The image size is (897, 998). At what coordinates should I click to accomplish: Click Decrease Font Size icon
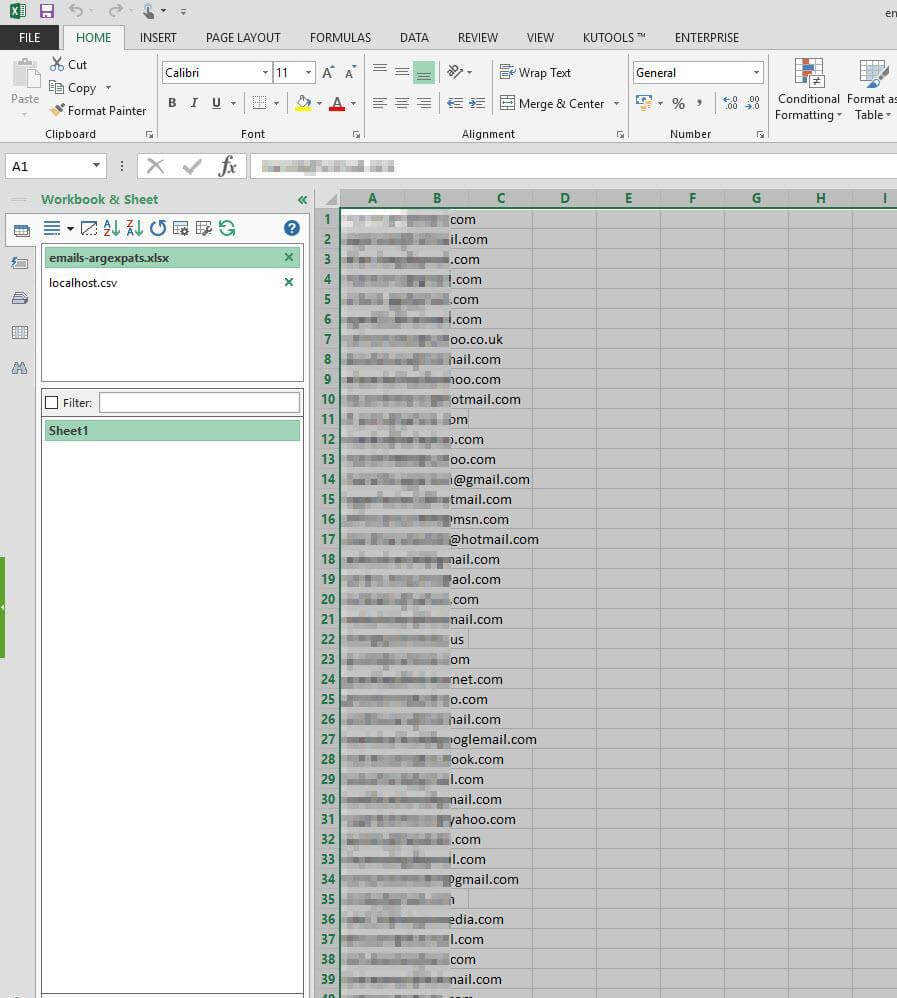coord(350,73)
